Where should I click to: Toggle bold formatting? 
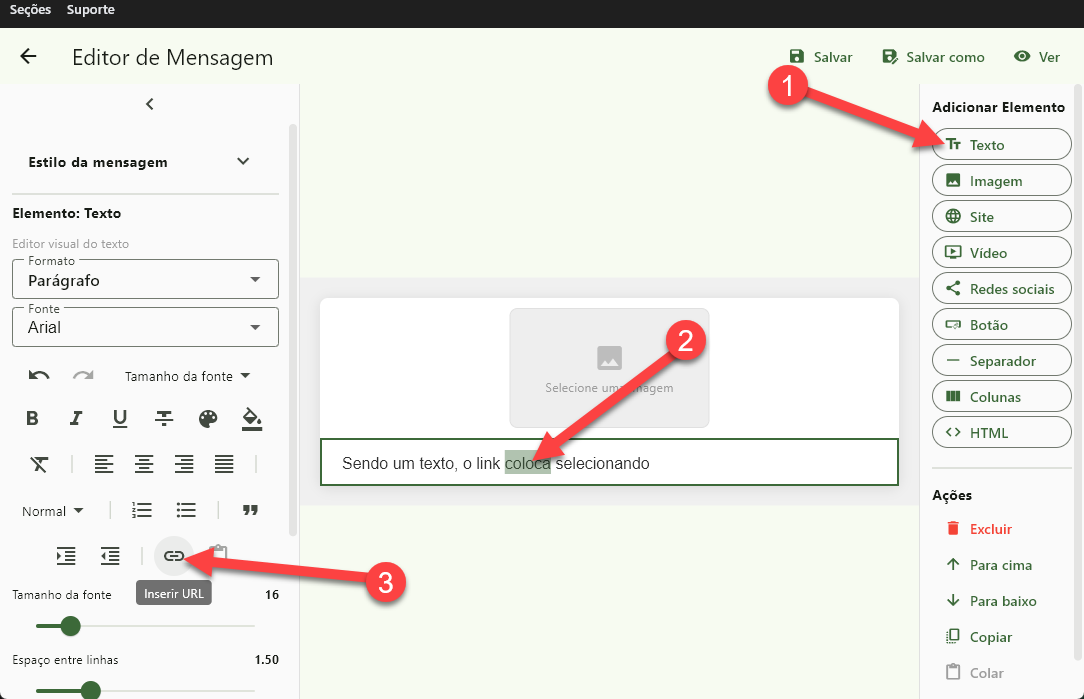(x=32, y=418)
